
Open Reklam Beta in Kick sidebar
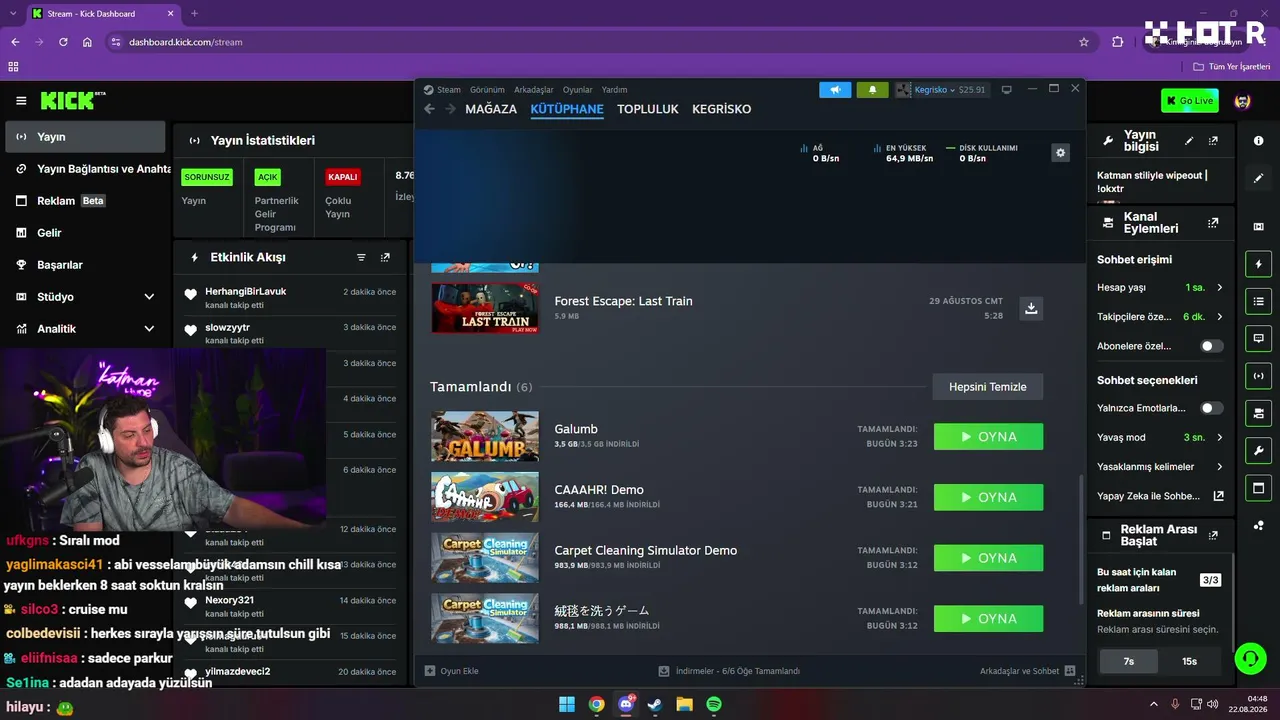tap(85, 201)
